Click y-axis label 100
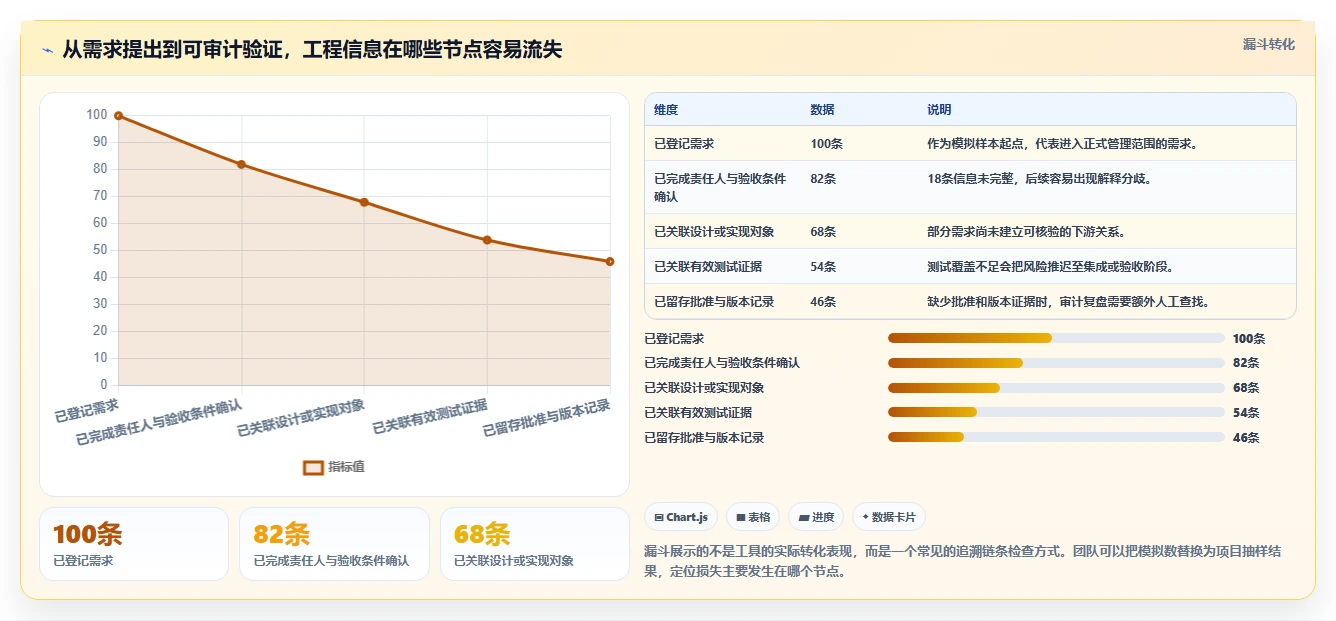 pyautogui.click(x=97, y=115)
